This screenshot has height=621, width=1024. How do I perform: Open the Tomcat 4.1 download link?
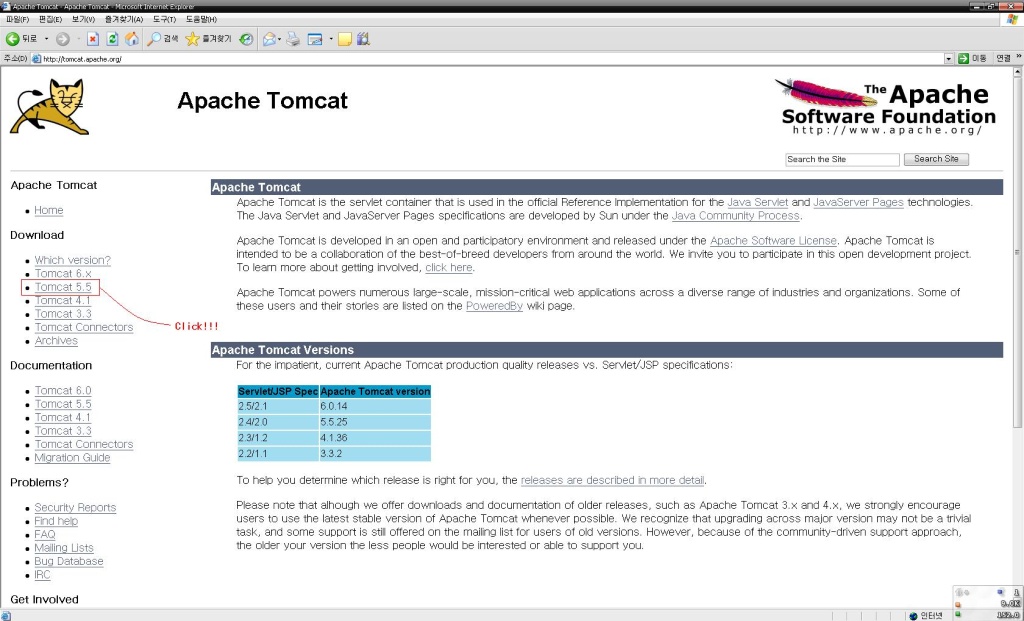tap(63, 300)
